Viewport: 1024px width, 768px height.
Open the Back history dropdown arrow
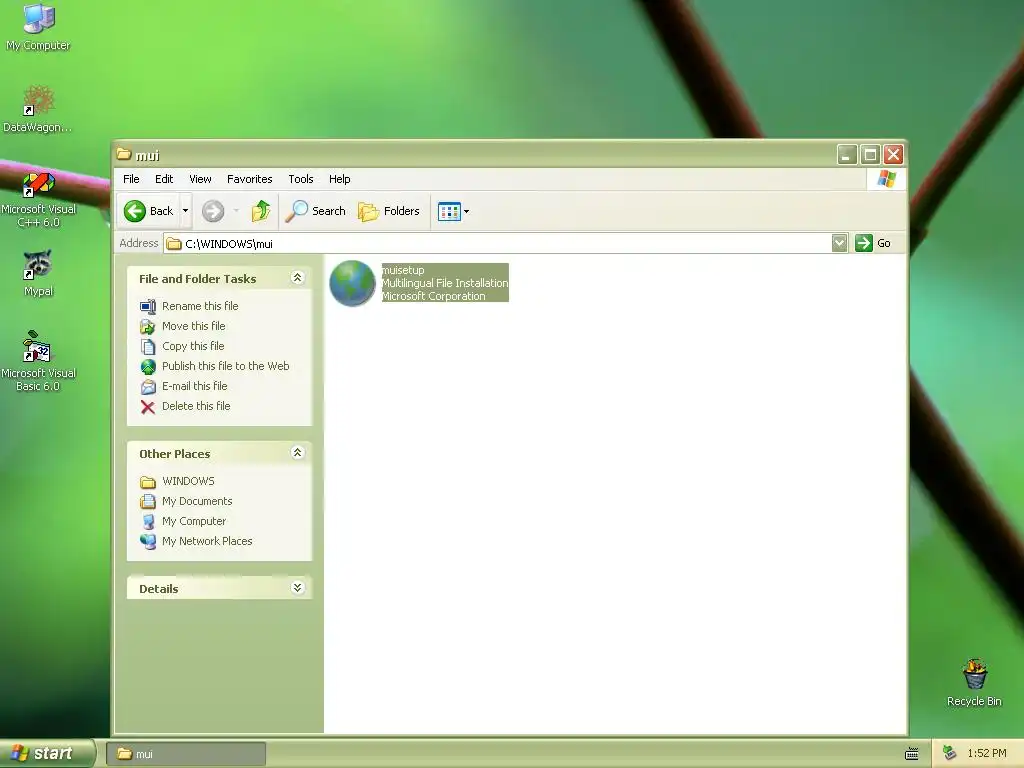tap(185, 211)
